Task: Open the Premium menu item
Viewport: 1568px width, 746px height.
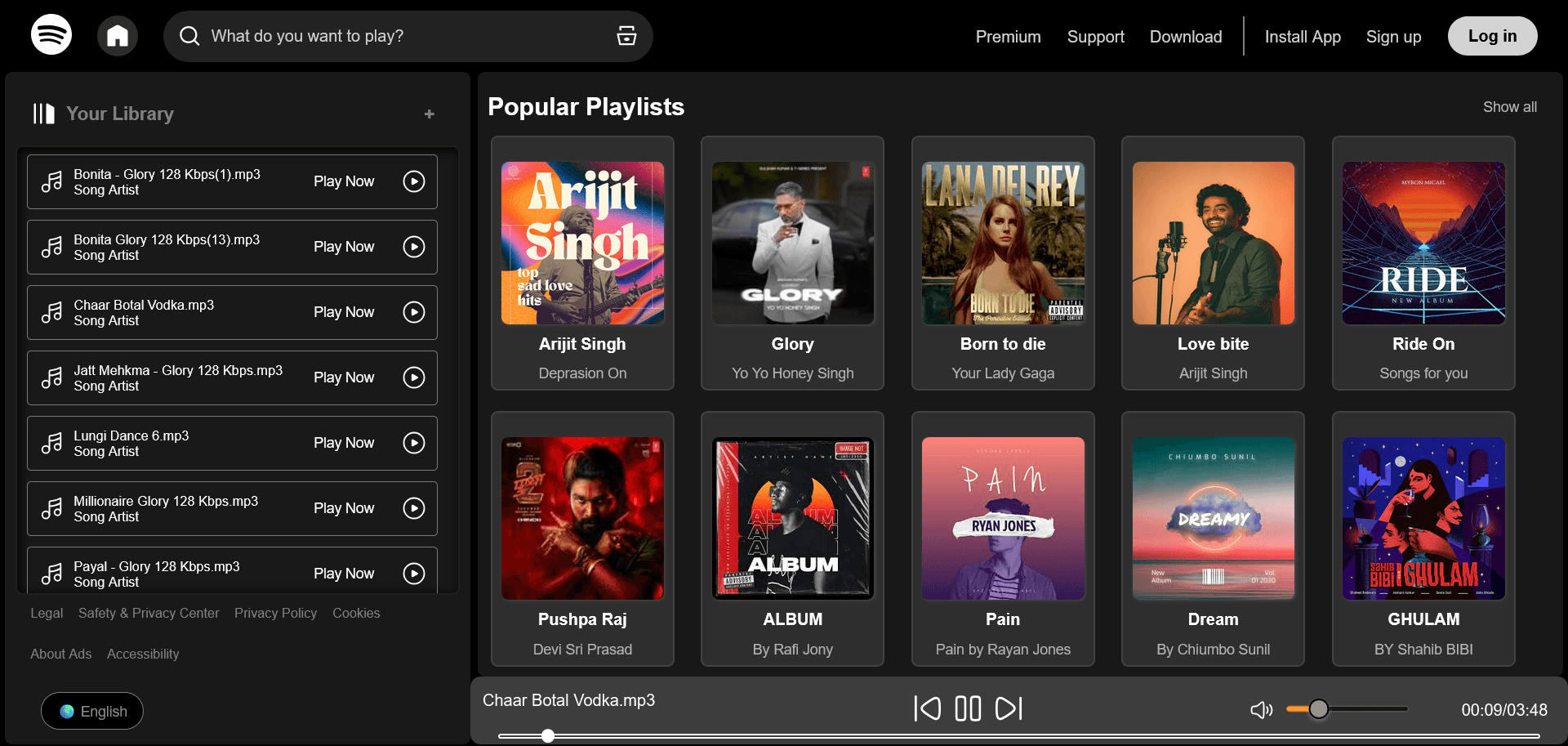Action: pos(1008,37)
